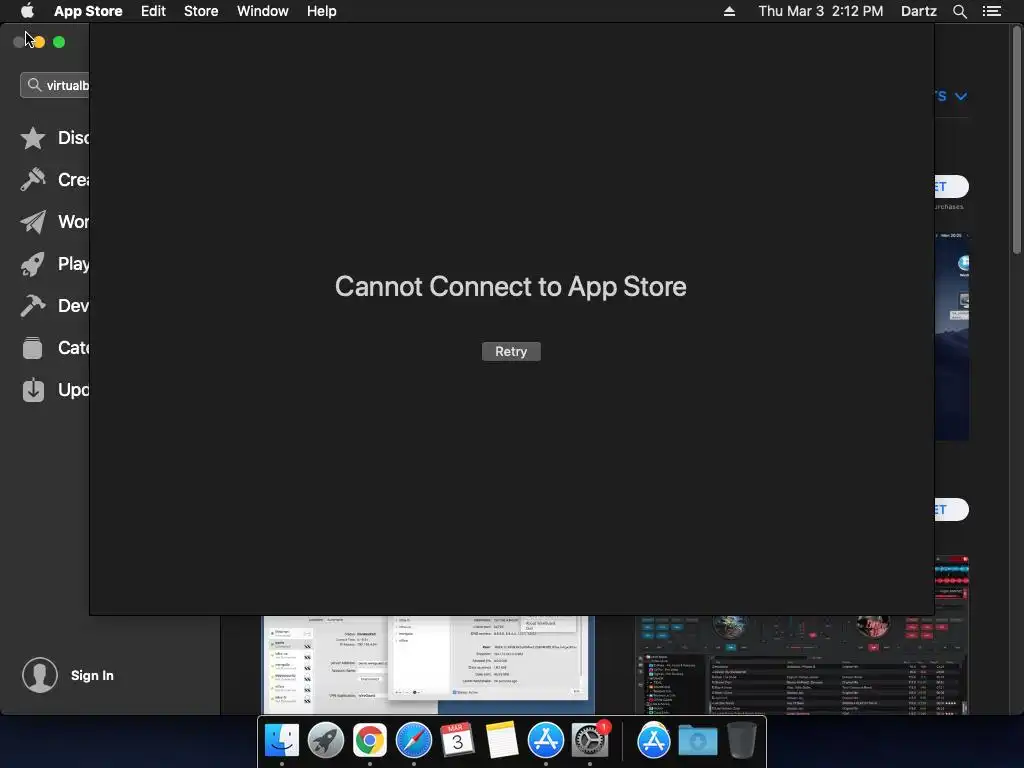Open the Downloads folder in the Dock

pos(697,741)
